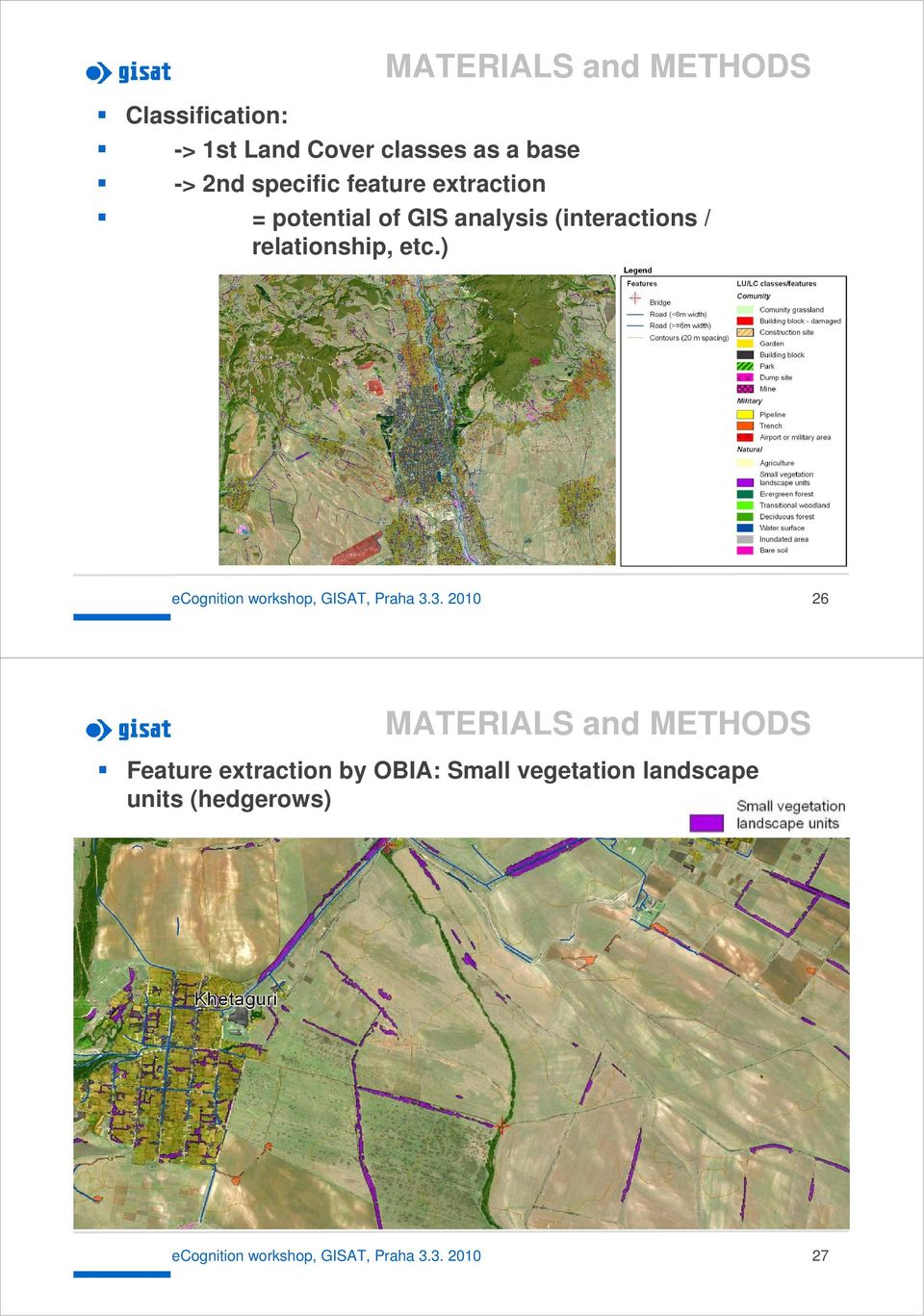The image size is (924, 1316).
Task: Click the Evergreen forest dark green swatch
Action: pyautogui.click(x=745, y=494)
